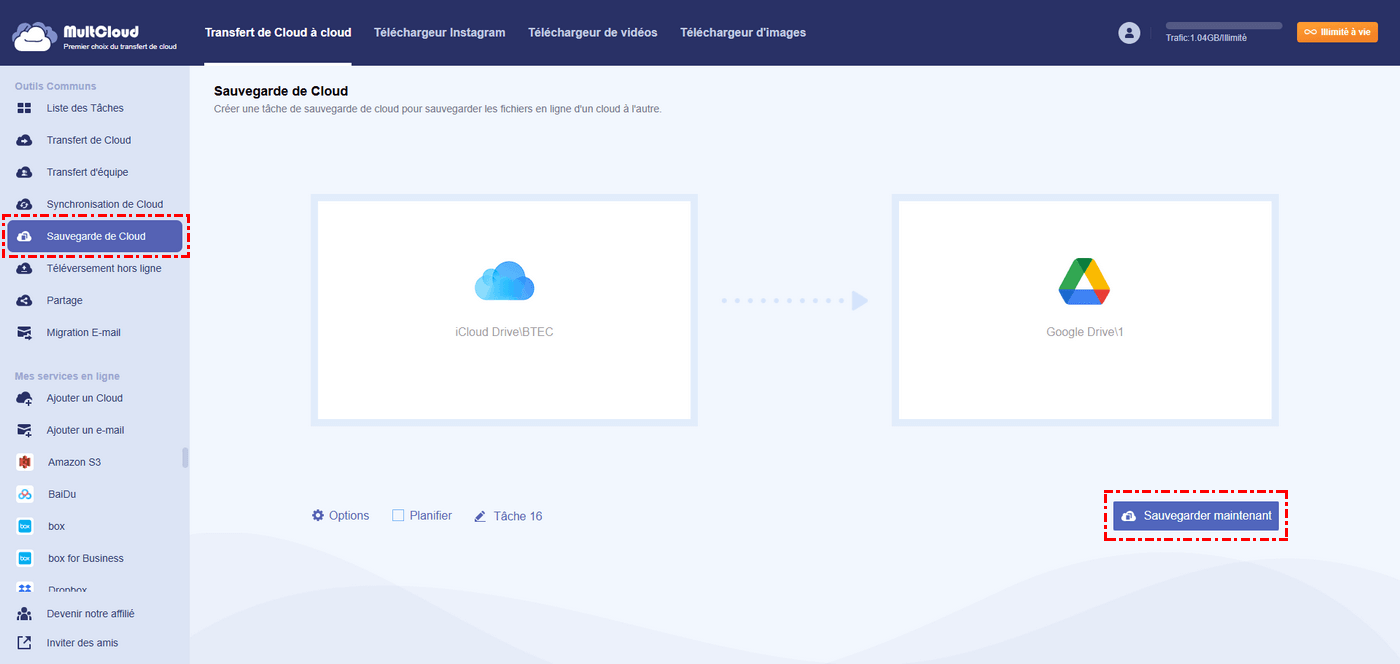Viewport: 1400px width, 664px height.
Task: Click the Partage label
Action: [64, 300]
